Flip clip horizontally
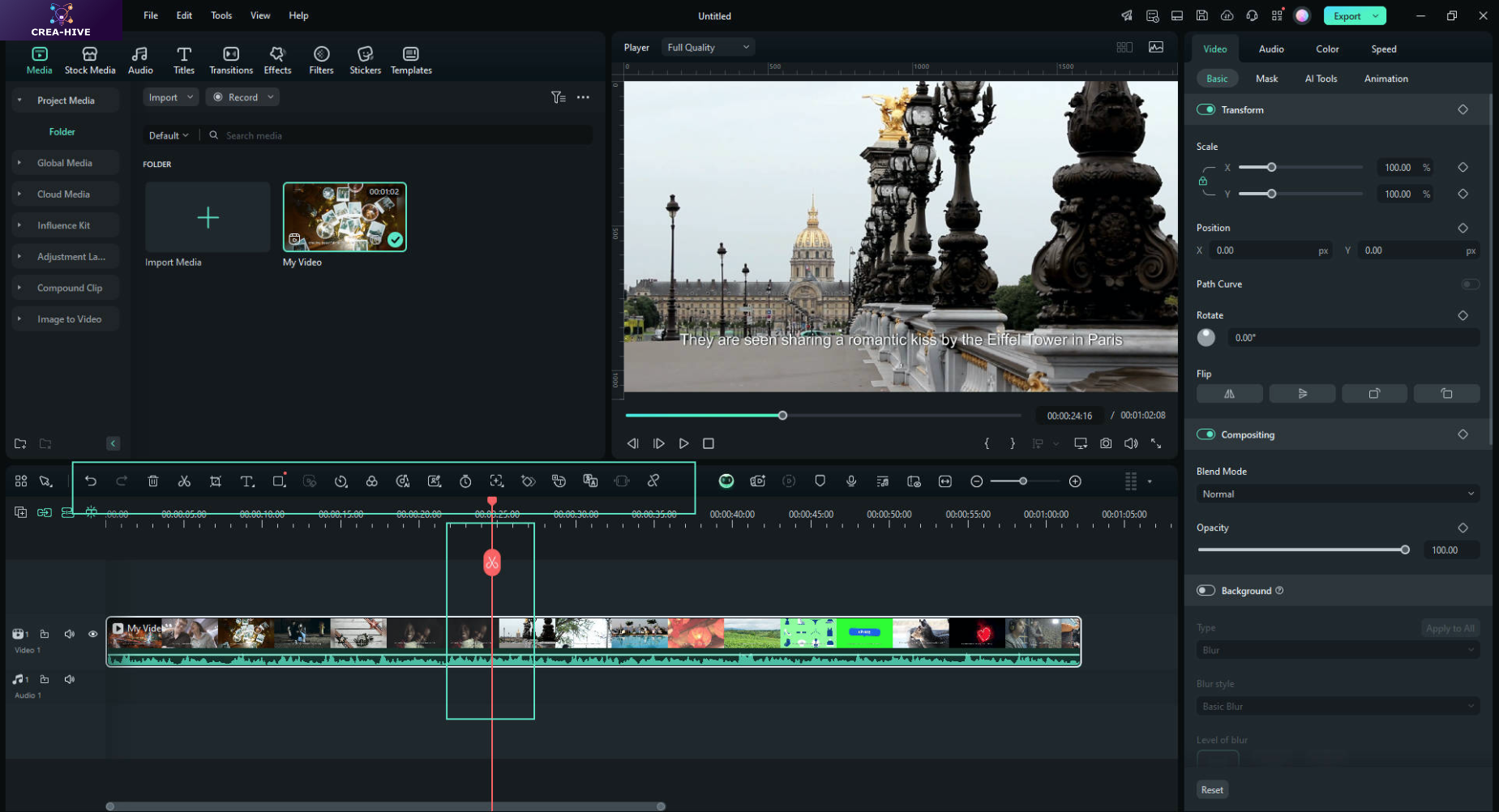 pos(1229,394)
